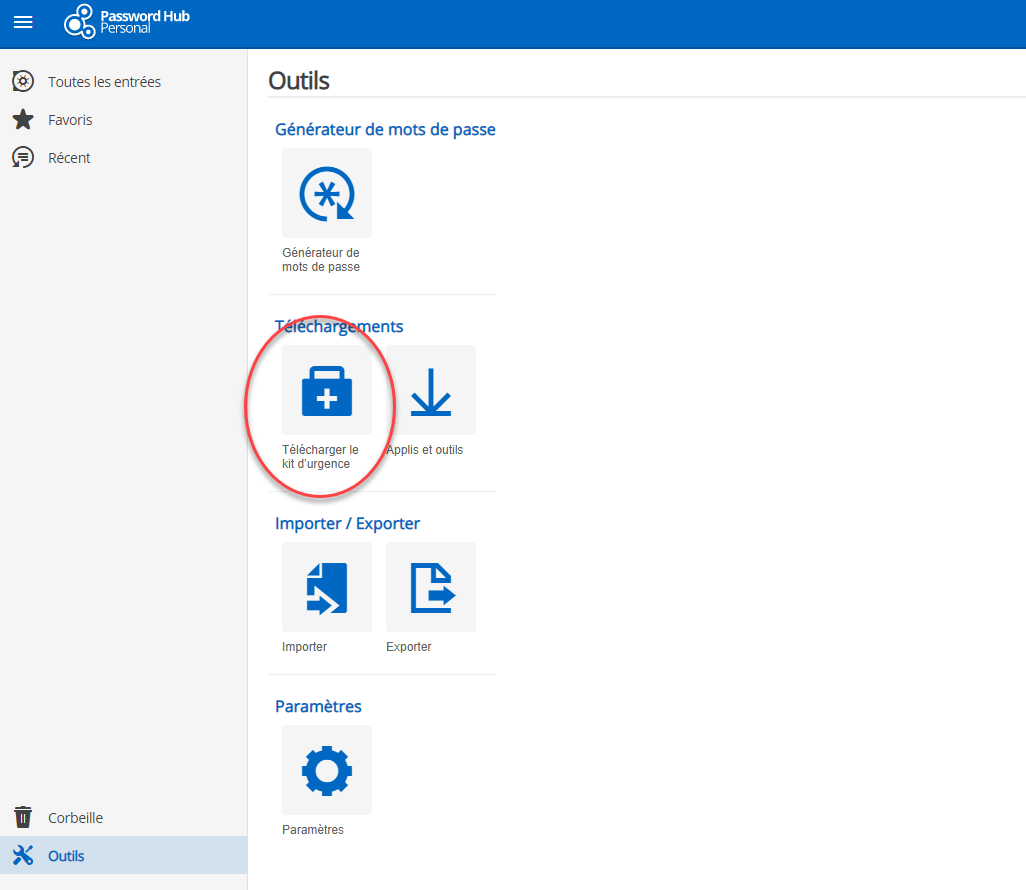The width and height of the screenshot is (1026, 890).
Task: Open the Importer tile icon
Action: 327,587
